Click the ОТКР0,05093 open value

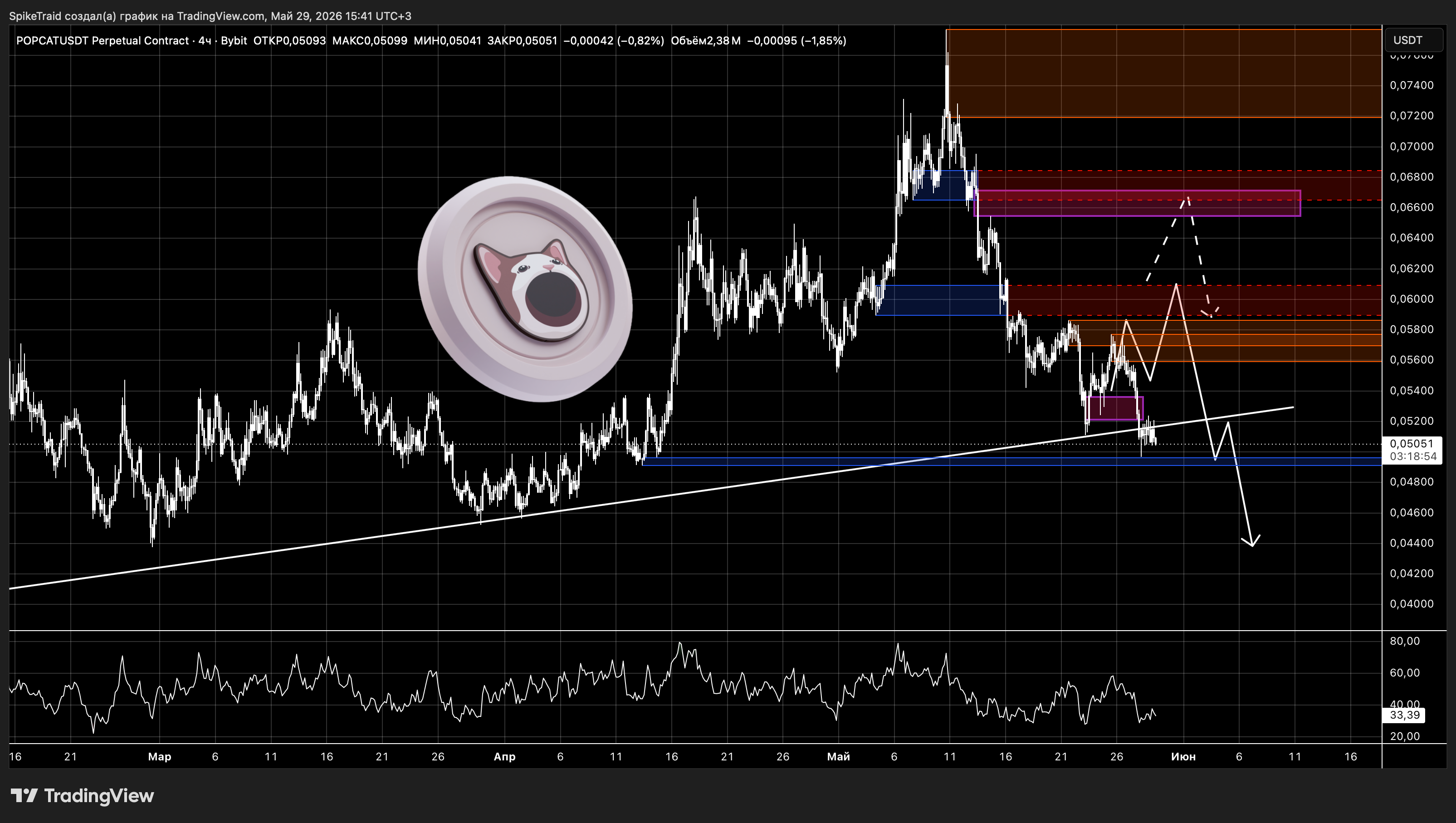pos(289,41)
